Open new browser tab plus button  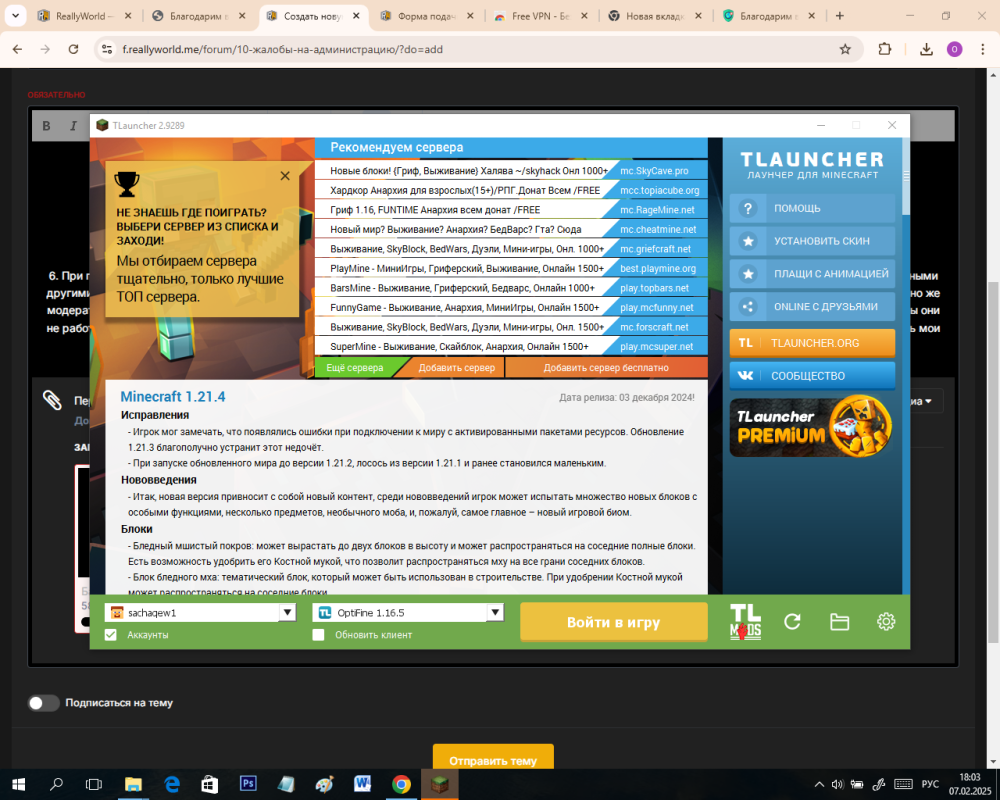[840, 16]
